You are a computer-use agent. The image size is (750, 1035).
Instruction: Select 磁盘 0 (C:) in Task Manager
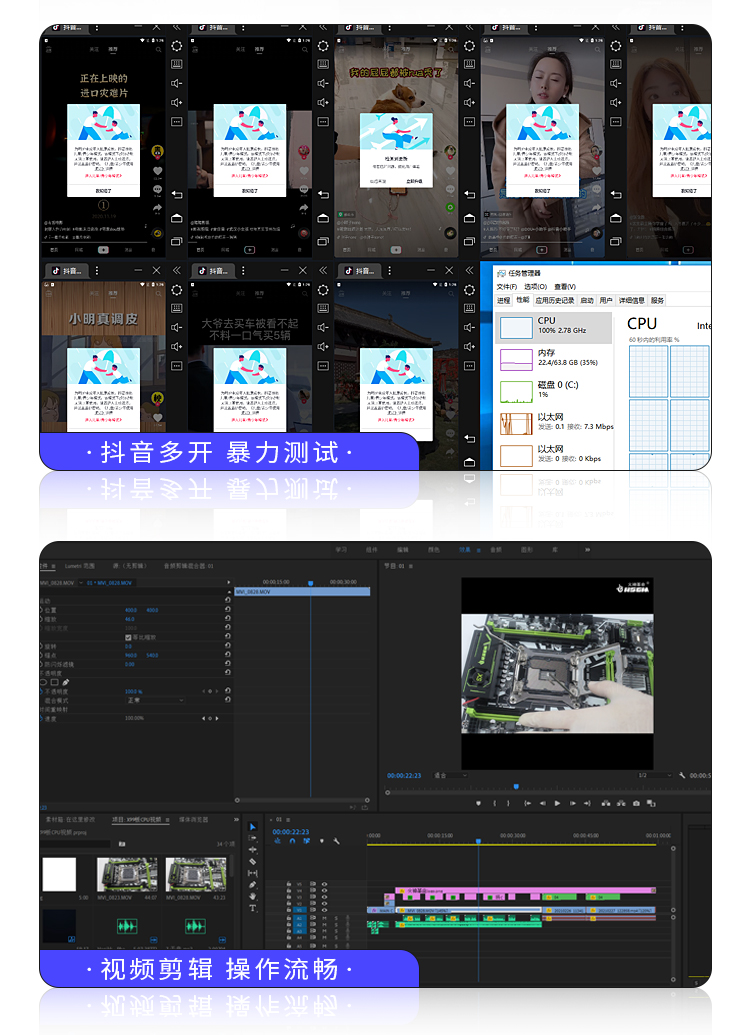tap(555, 390)
